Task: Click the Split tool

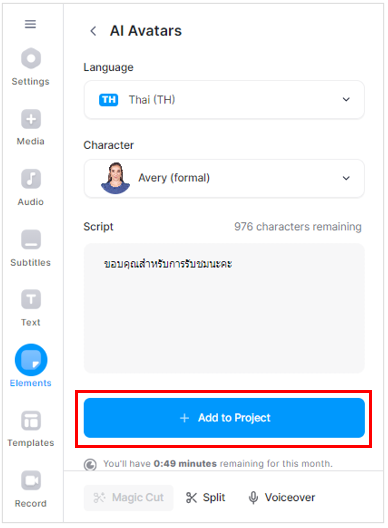Action: pos(205,497)
